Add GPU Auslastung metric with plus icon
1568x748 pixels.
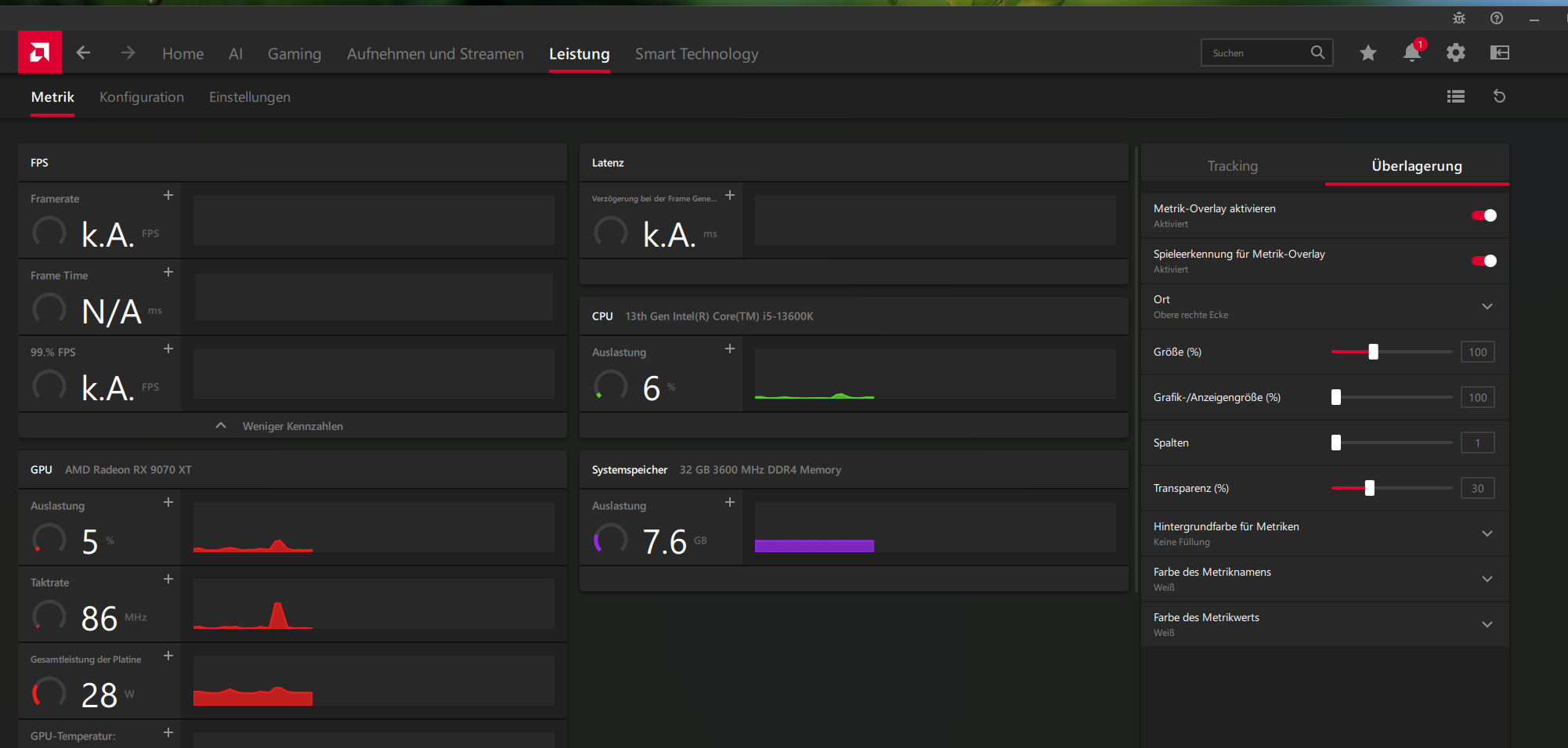tap(168, 502)
